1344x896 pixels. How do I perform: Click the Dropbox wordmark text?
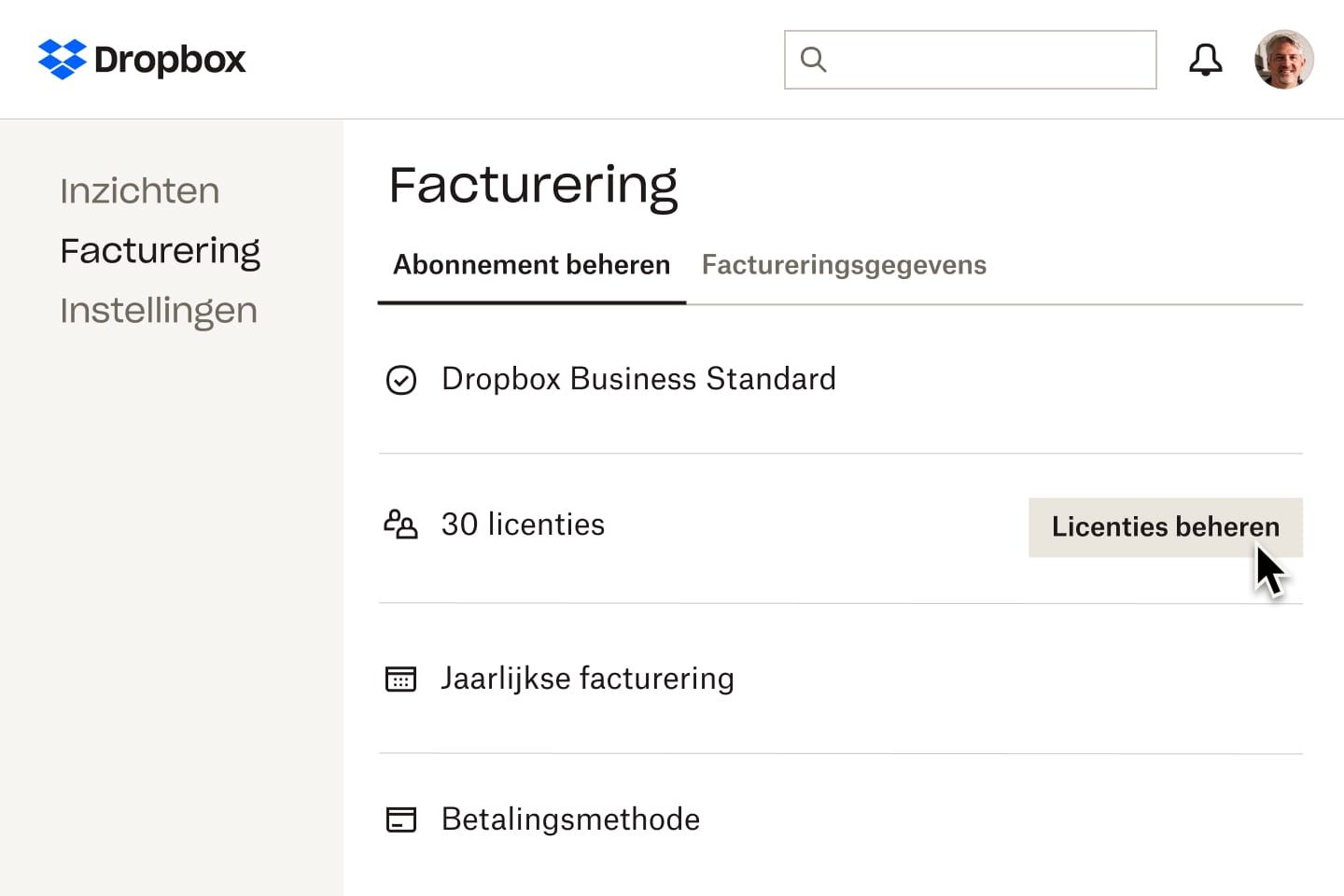170,61
